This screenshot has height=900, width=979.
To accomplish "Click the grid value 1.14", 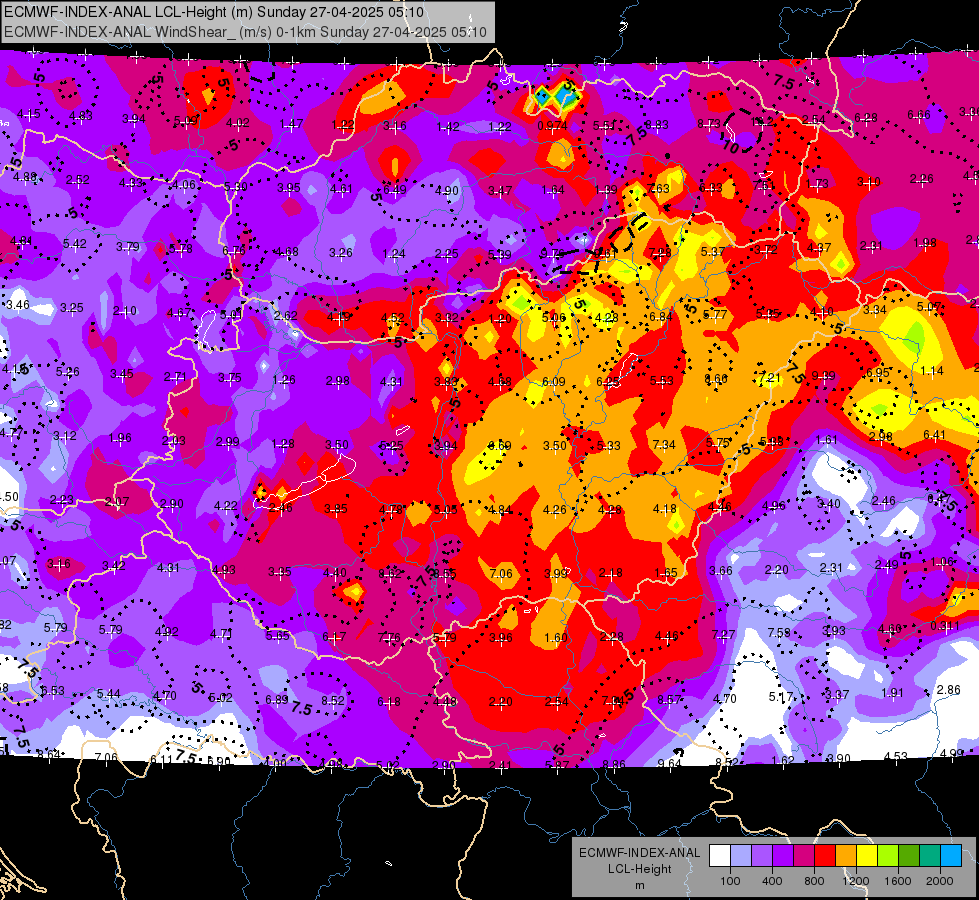I will [x=932, y=371].
